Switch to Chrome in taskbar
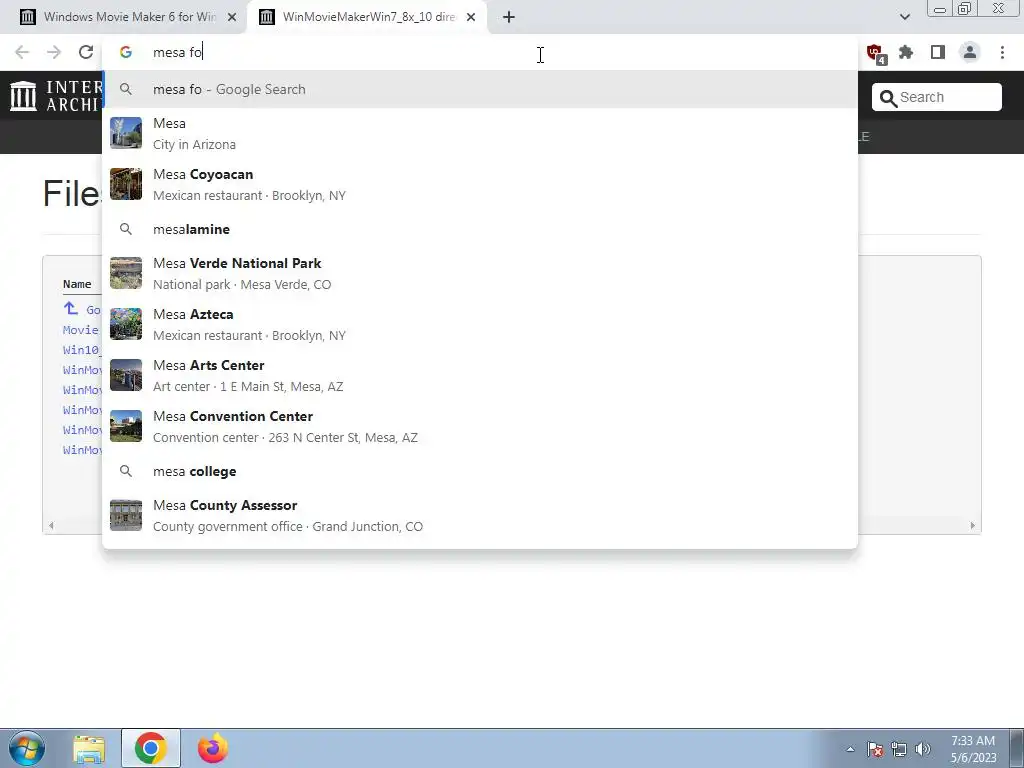The image size is (1024, 768). tap(151, 748)
